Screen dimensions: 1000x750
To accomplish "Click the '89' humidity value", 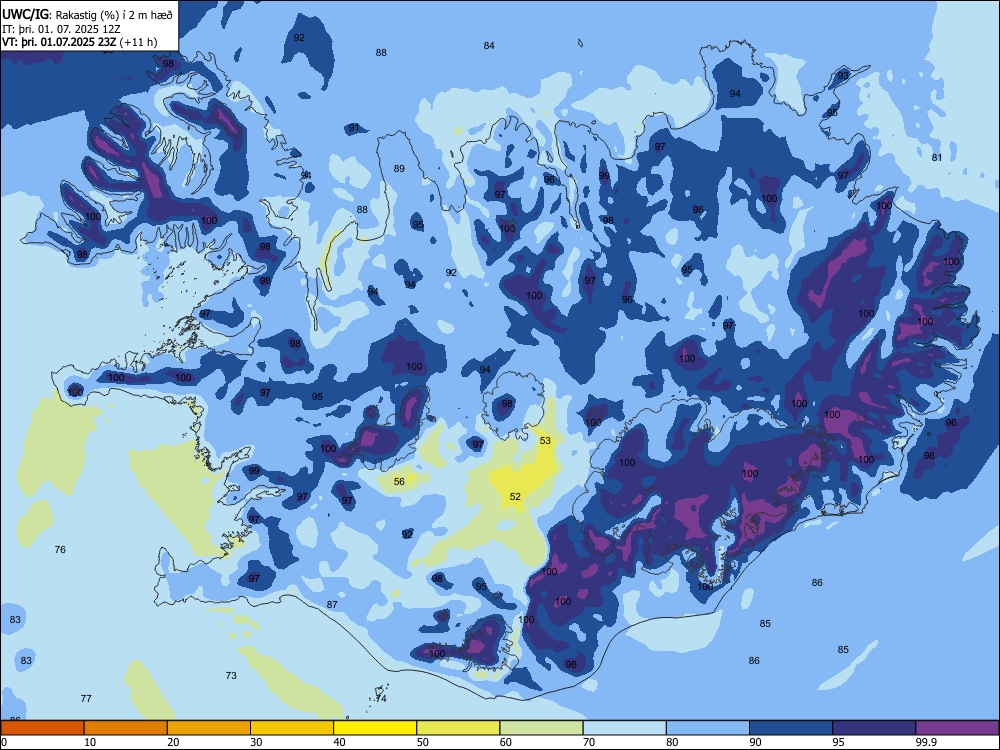I will 399,168.
